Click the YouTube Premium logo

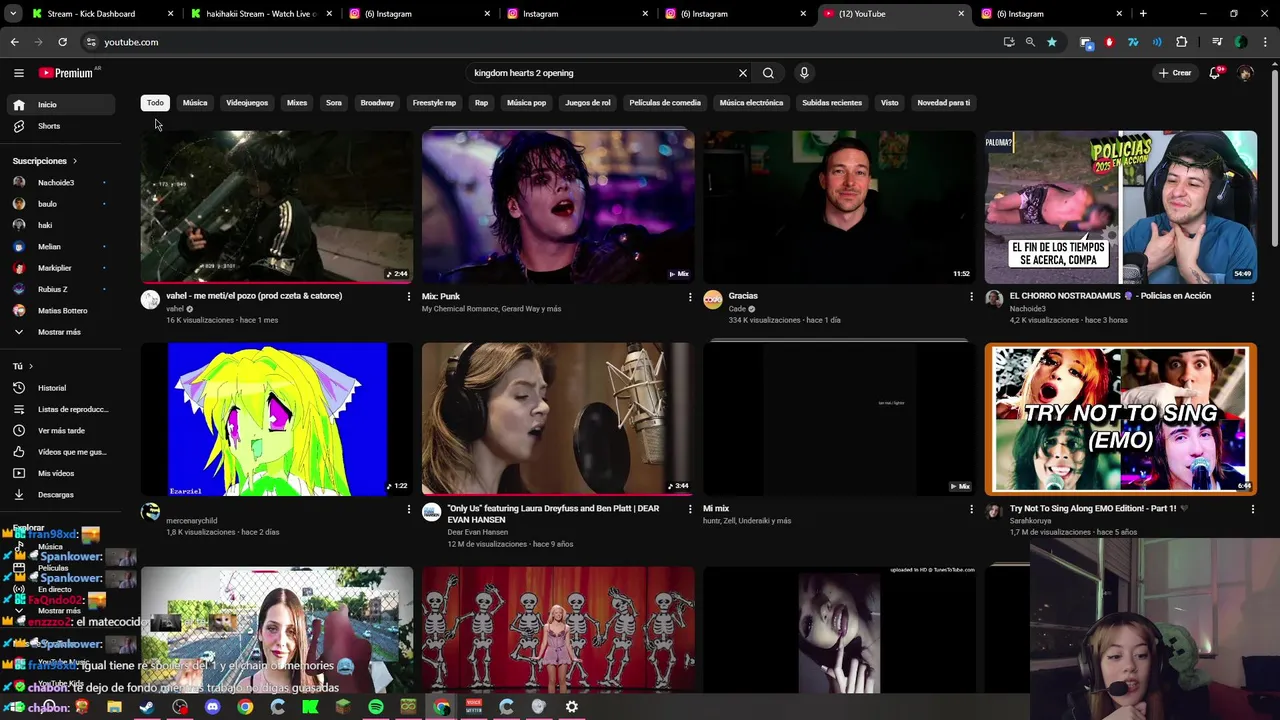(66, 73)
